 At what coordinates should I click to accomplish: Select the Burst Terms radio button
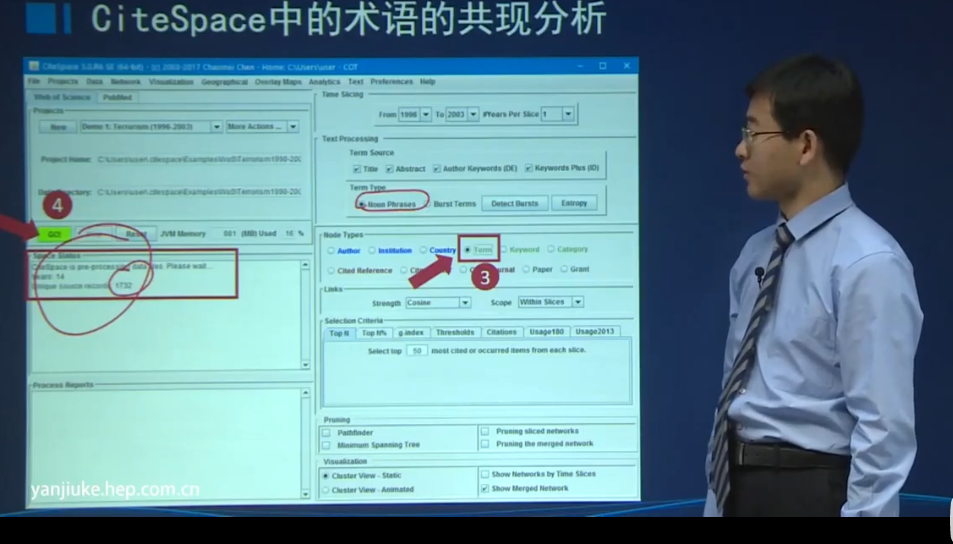coord(428,204)
